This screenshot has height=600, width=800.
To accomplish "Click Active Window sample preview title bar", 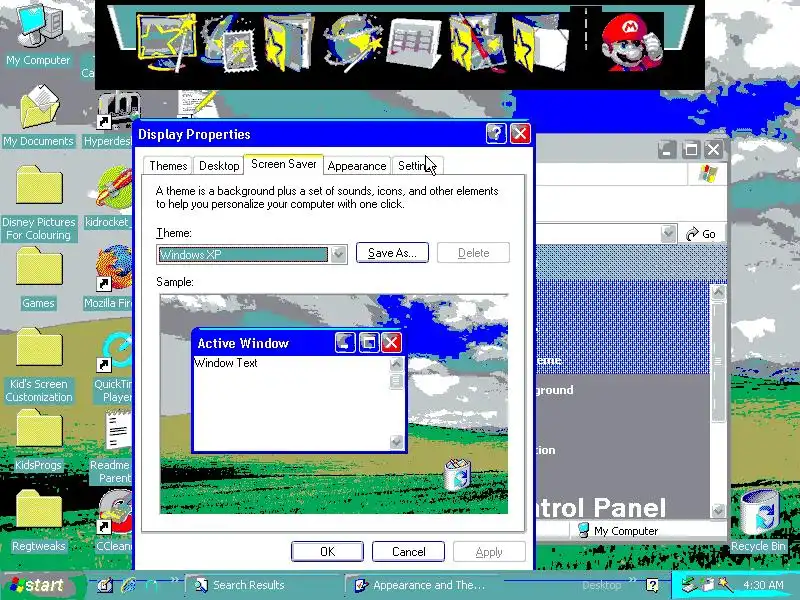I will (x=298, y=343).
